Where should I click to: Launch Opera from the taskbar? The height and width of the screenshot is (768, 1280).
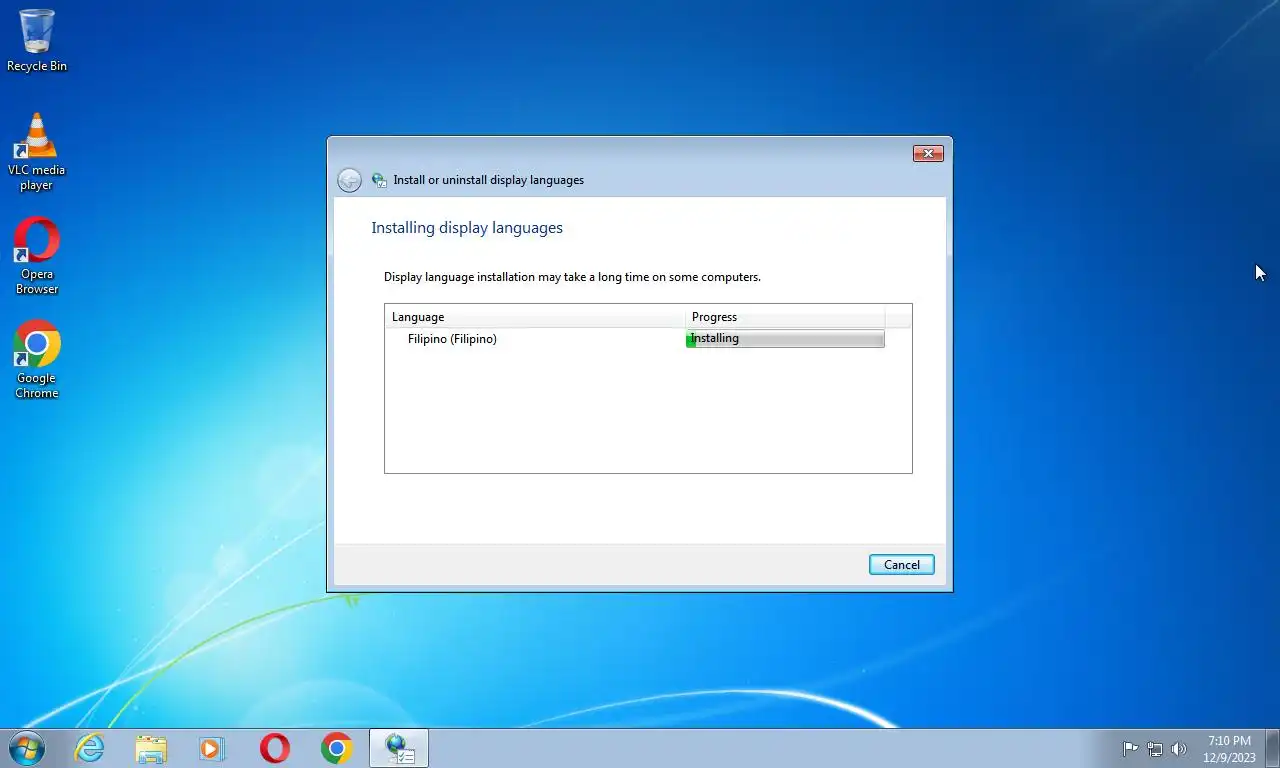tap(275, 748)
